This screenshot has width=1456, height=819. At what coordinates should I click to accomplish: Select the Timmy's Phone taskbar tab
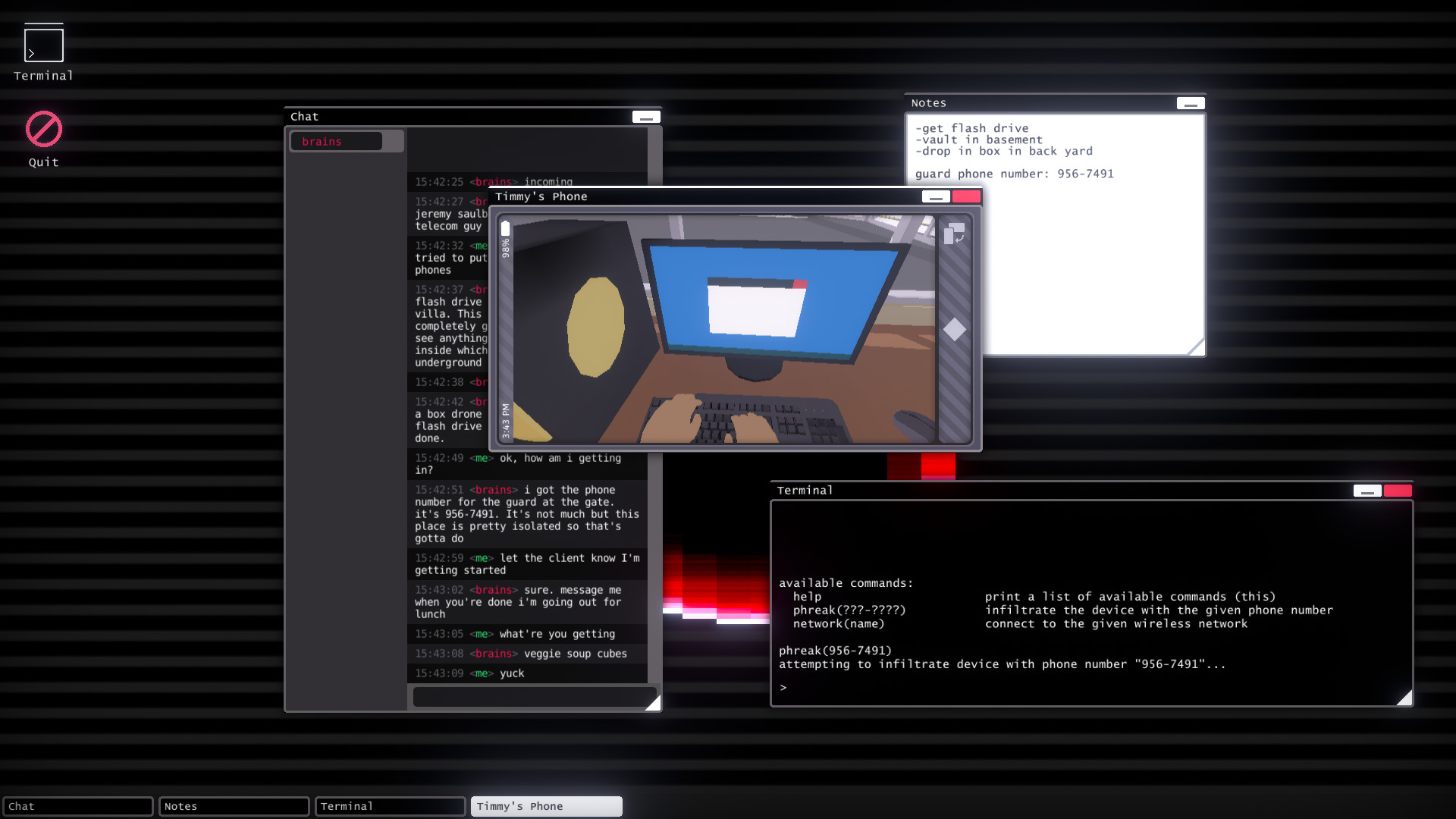(545, 806)
